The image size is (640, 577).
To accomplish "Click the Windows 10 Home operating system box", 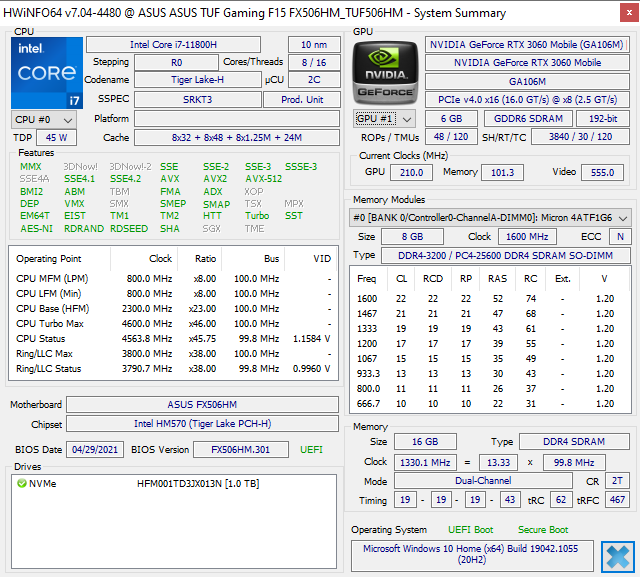I will pos(472,556).
